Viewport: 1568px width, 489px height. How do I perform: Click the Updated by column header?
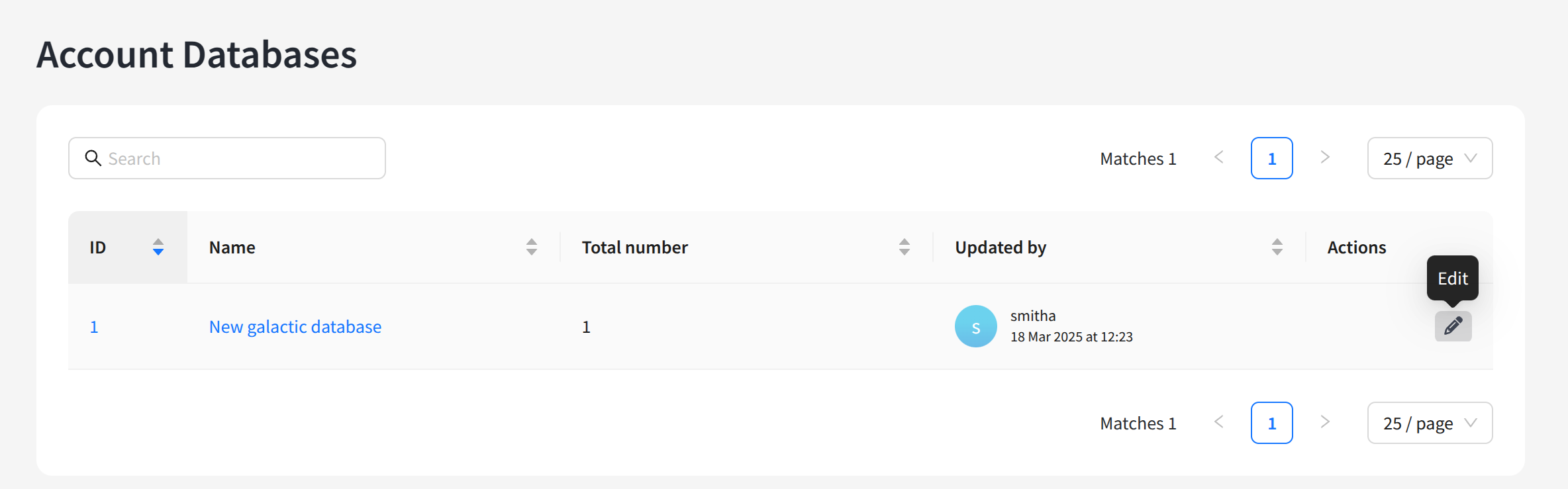pyautogui.click(x=1000, y=247)
